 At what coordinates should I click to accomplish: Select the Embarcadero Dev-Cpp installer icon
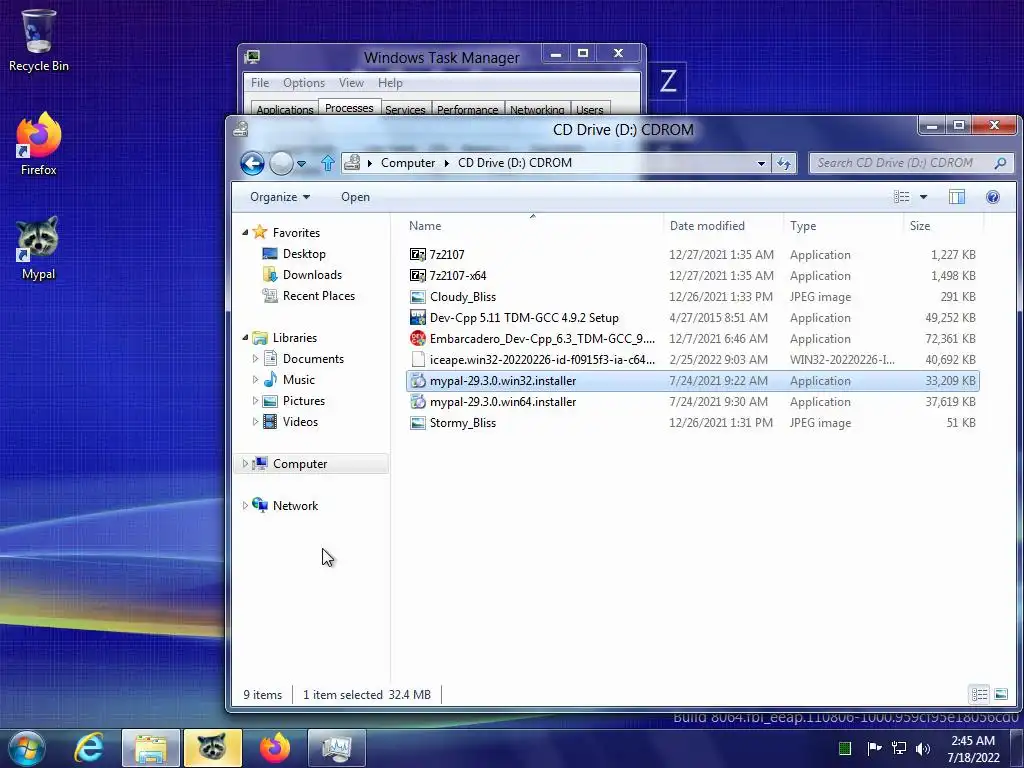(x=418, y=338)
